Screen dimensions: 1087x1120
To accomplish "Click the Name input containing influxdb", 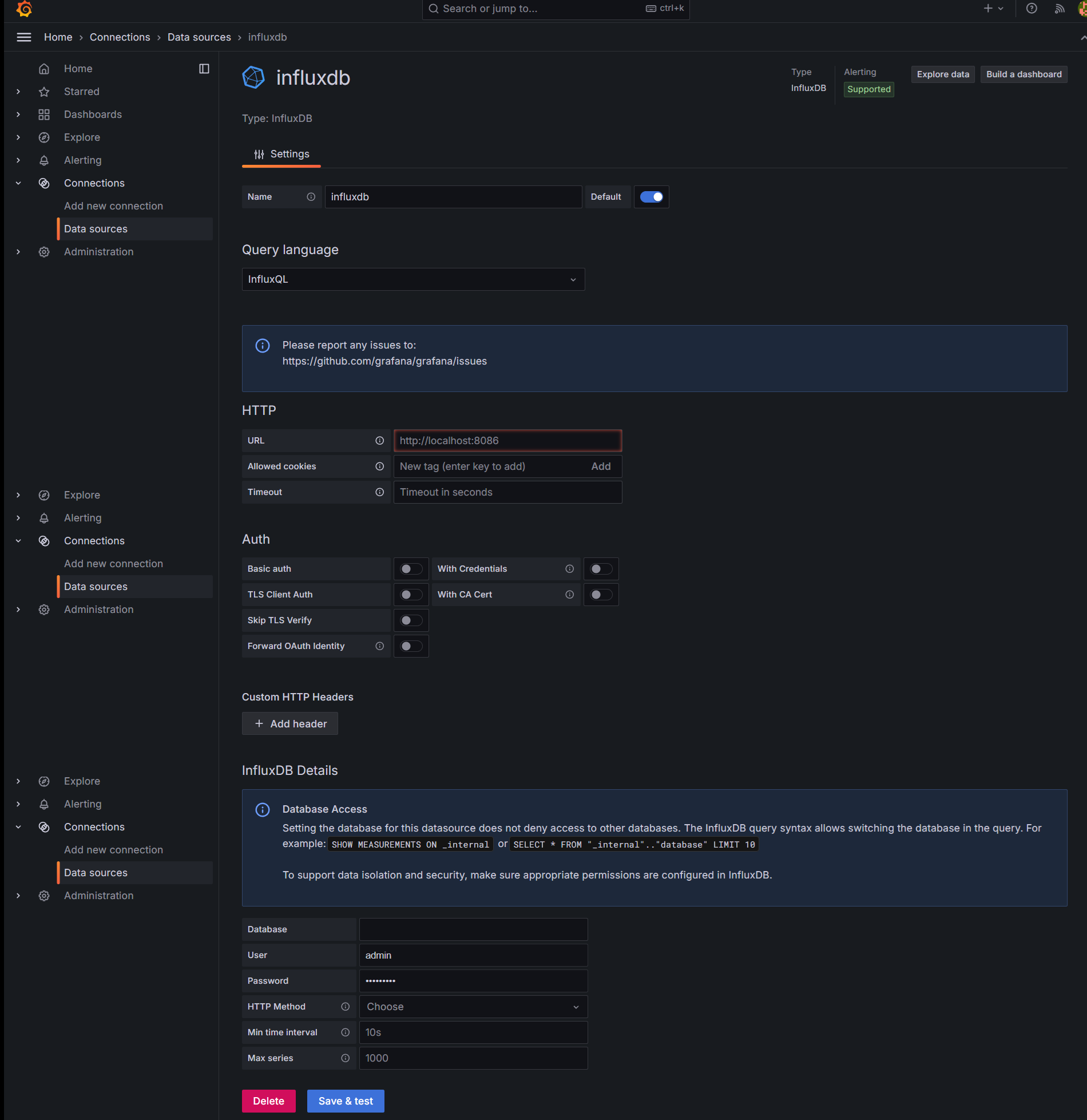I will [x=454, y=197].
